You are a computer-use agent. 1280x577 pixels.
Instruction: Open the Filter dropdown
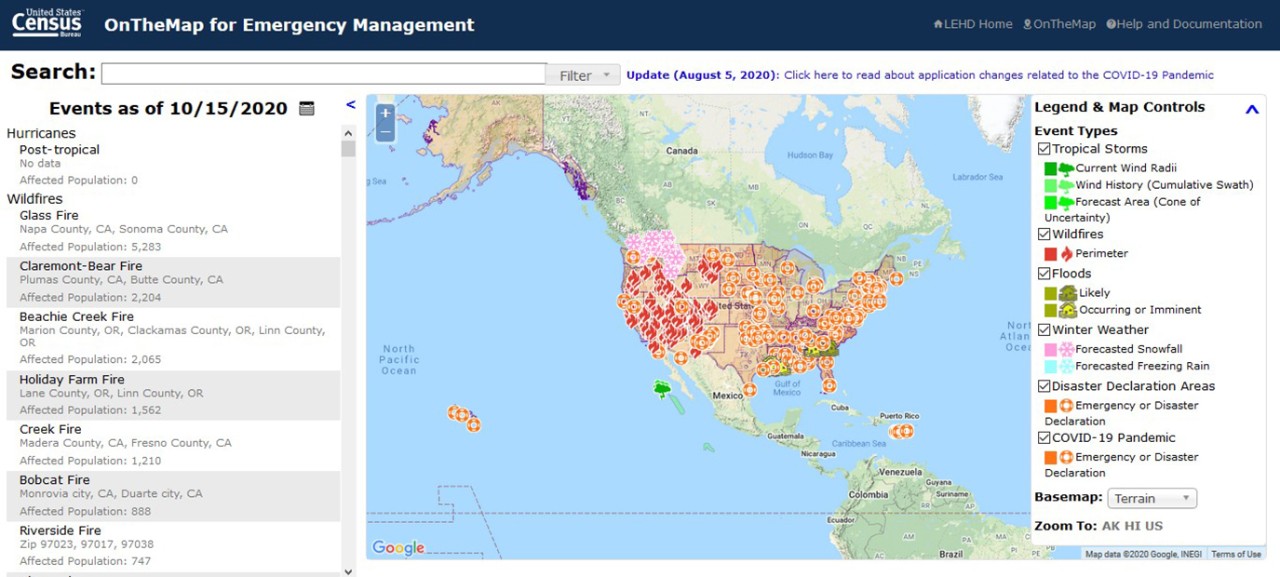tap(584, 73)
